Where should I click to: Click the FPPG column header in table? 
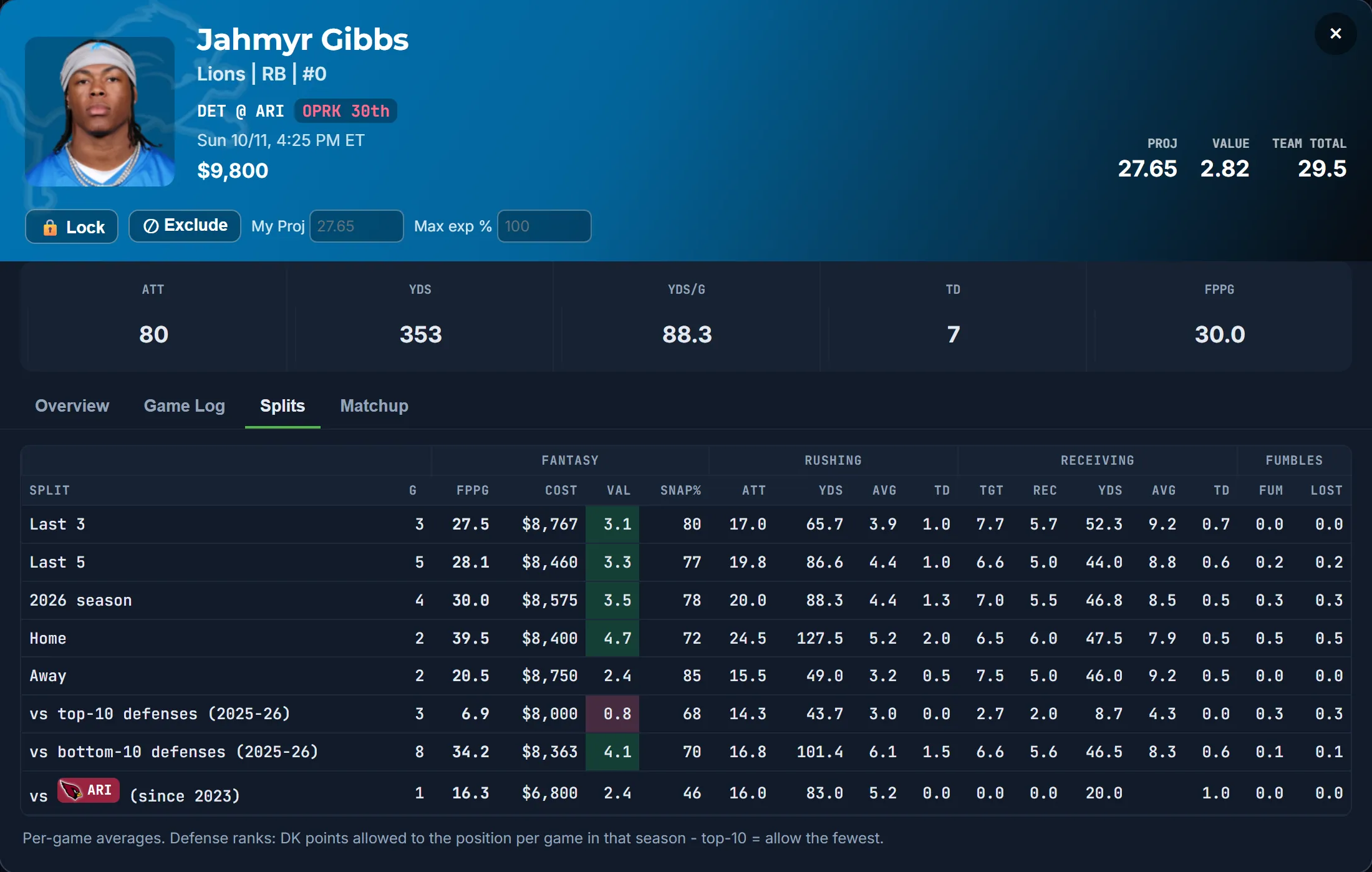coord(472,490)
